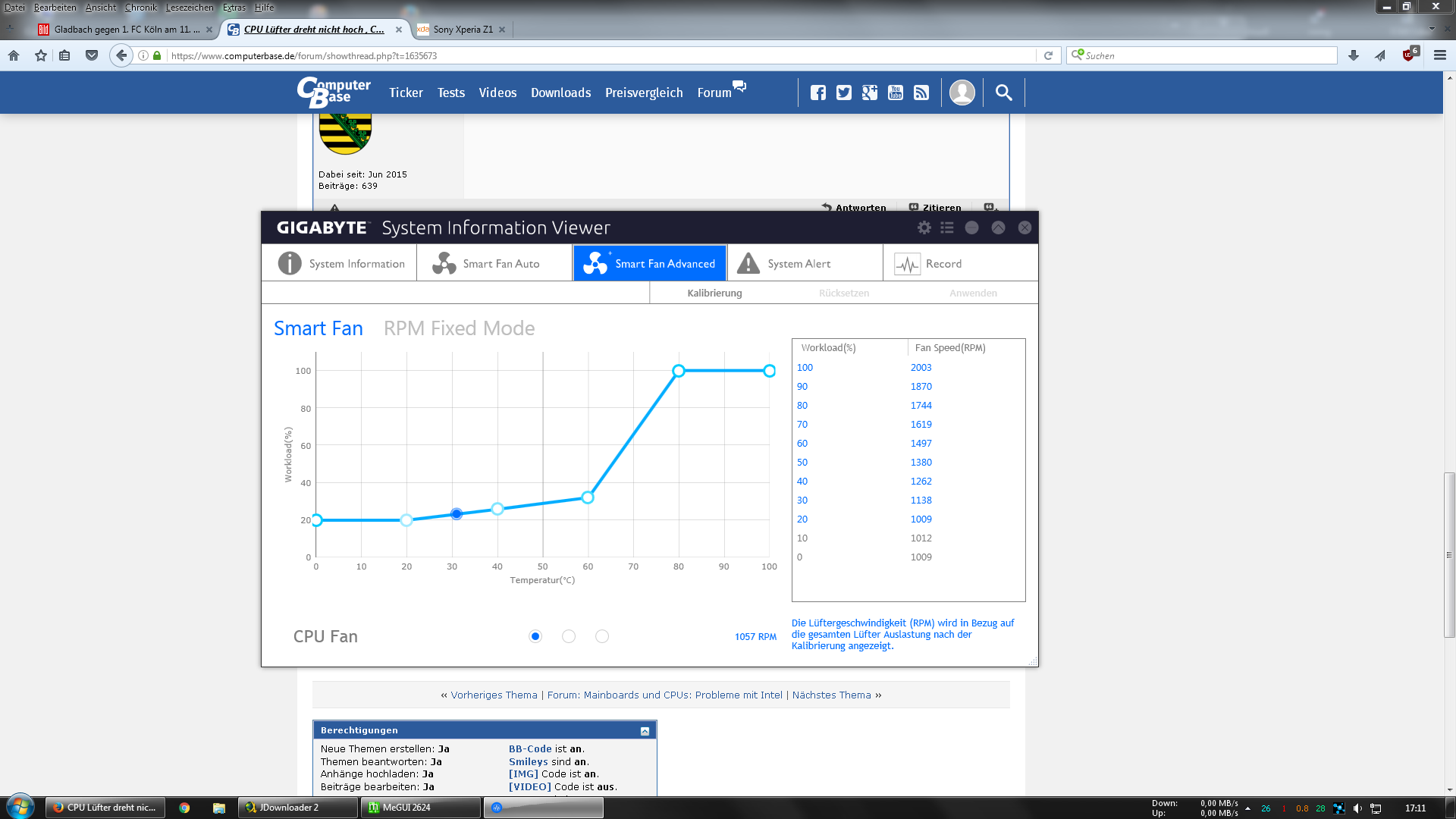This screenshot has width=1456, height=819.
Task: Click the user profile avatar icon
Action: point(962,93)
